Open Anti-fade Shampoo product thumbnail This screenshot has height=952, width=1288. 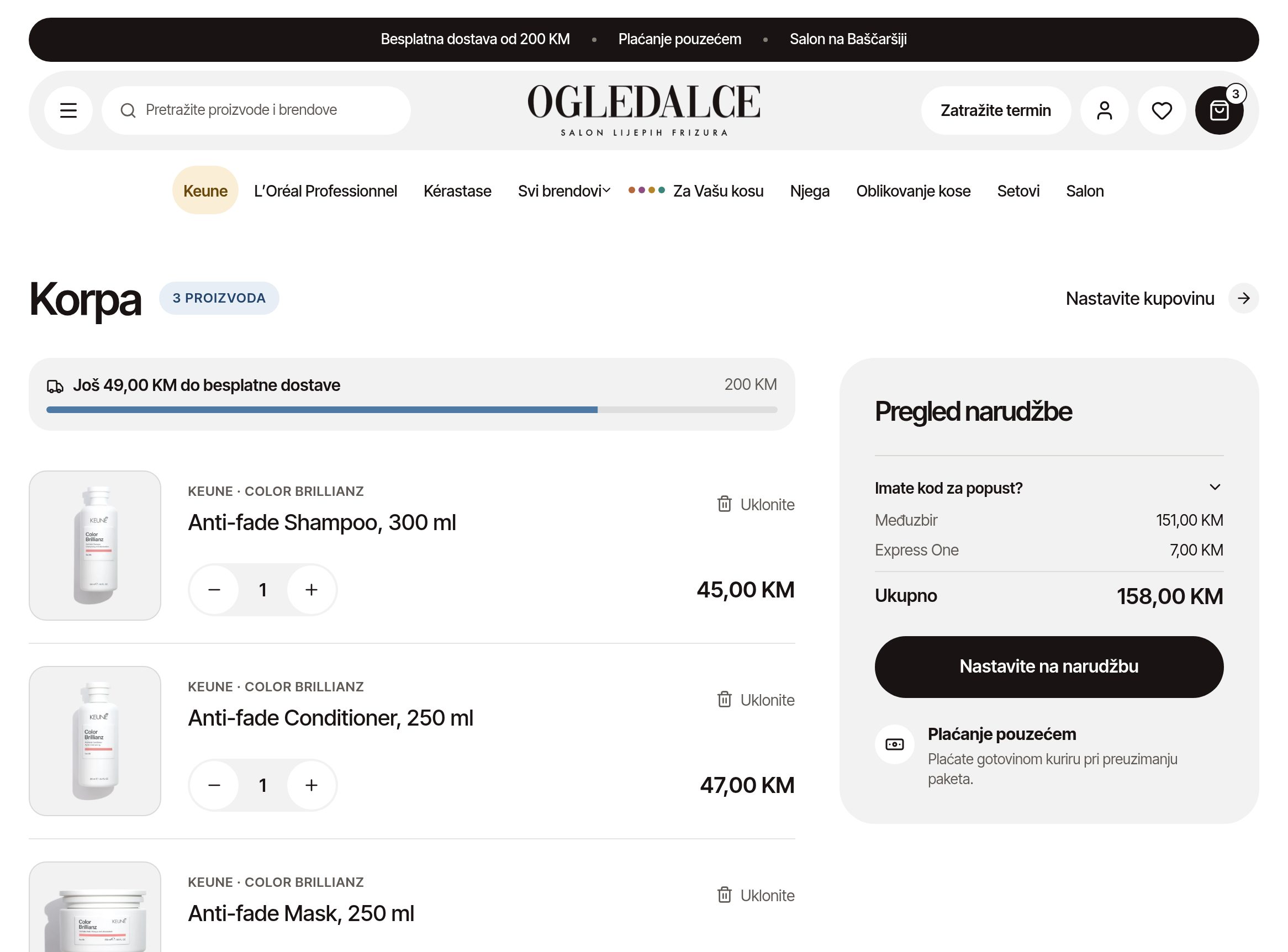pos(95,545)
